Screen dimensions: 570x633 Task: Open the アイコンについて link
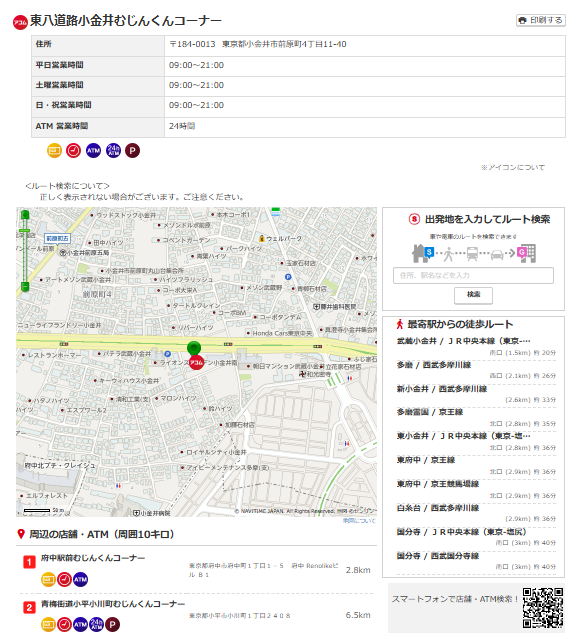pos(513,167)
